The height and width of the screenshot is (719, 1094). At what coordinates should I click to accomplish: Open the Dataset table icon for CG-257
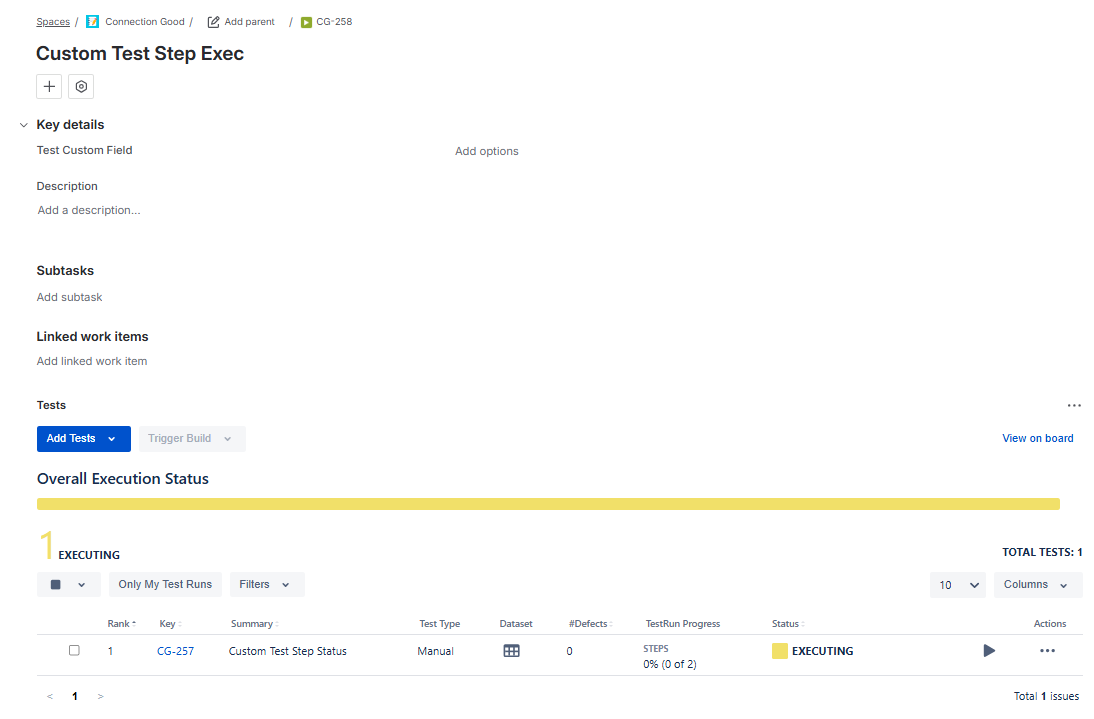click(511, 651)
